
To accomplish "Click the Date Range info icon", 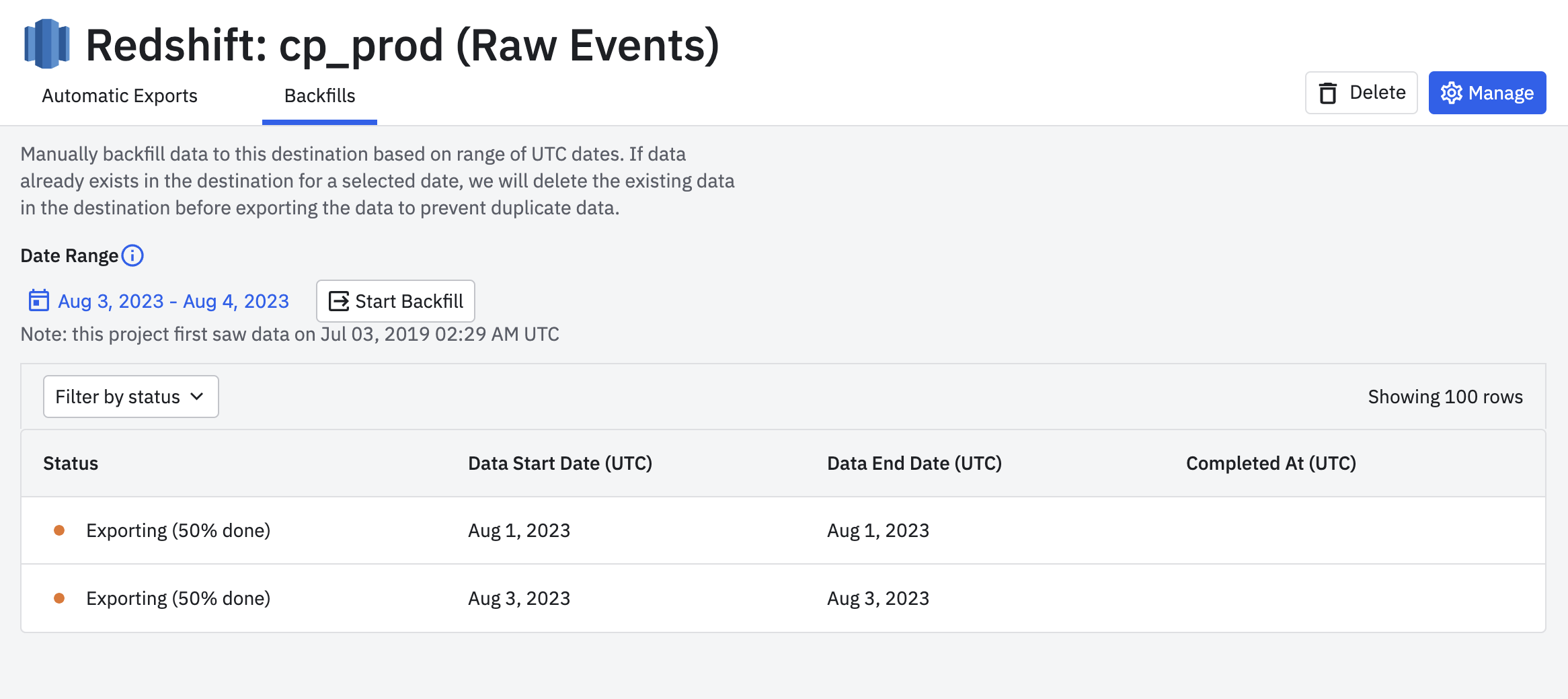I will 132,255.
